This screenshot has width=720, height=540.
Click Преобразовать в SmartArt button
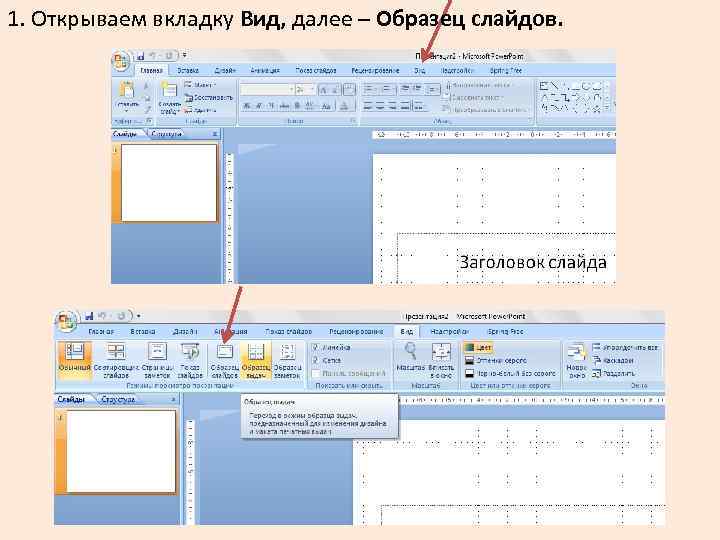(486, 109)
